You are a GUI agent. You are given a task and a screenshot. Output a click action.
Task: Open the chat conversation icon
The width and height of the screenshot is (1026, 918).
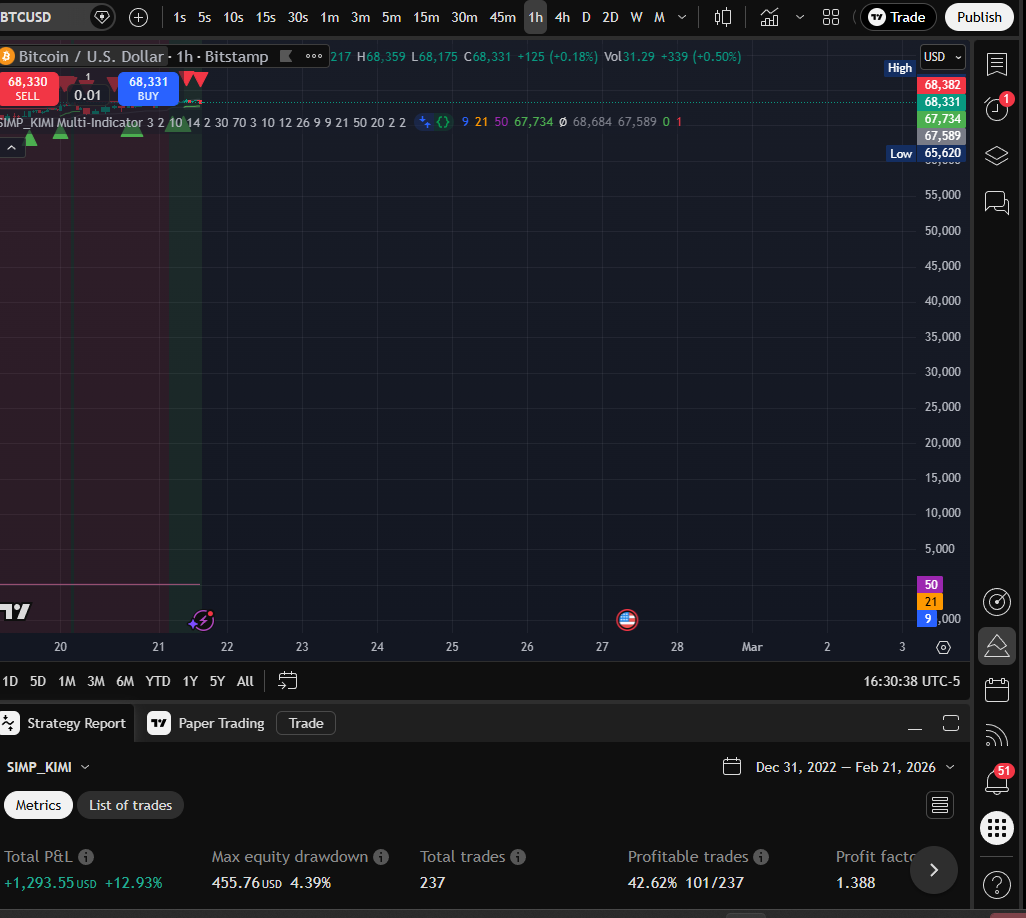[x=996, y=203]
